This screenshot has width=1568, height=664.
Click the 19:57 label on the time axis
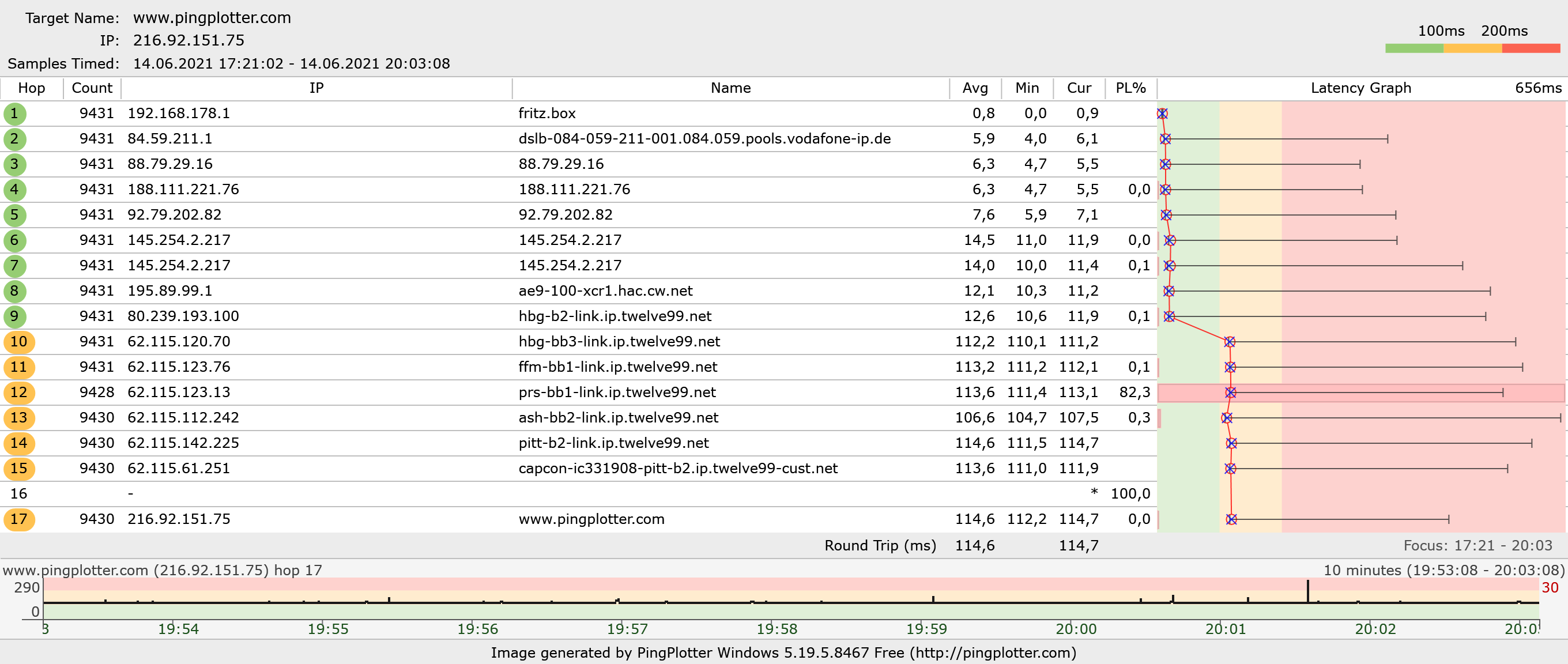[627, 629]
